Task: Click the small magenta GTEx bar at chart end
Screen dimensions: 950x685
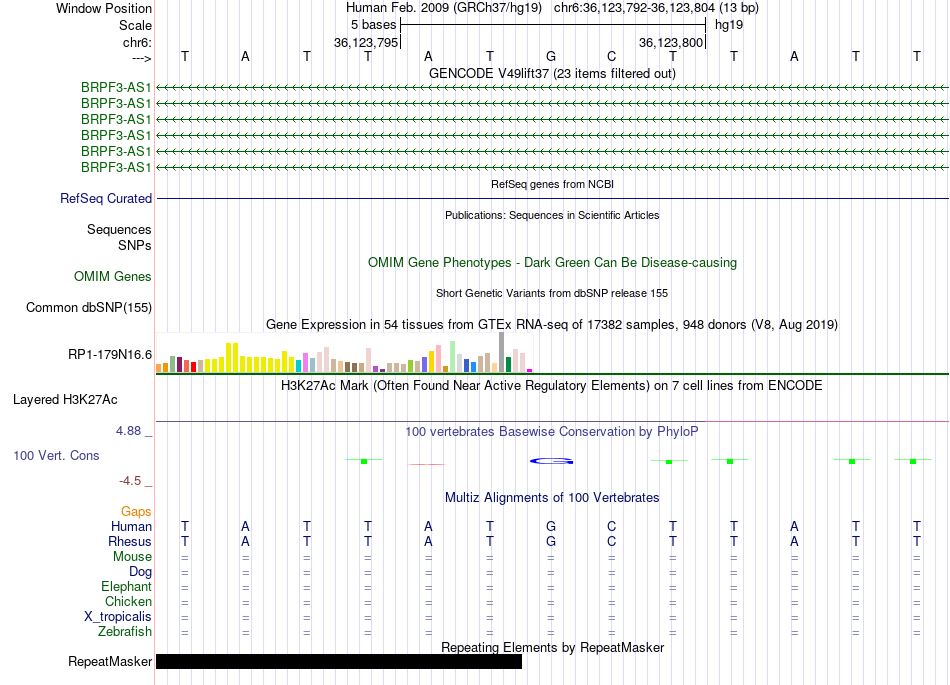Action: tap(530, 370)
